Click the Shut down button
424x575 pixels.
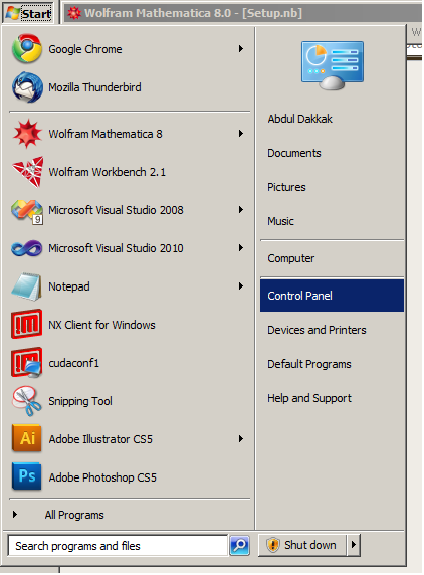(302, 545)
